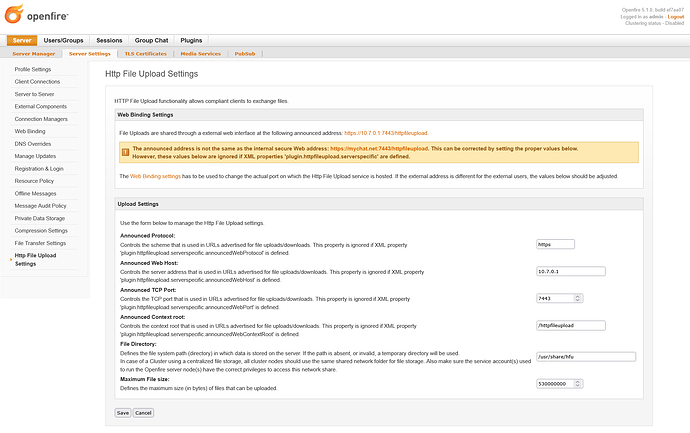Follow the Web Binding settings link
Screen dimensions: 690x433
[x=155, y=176]
